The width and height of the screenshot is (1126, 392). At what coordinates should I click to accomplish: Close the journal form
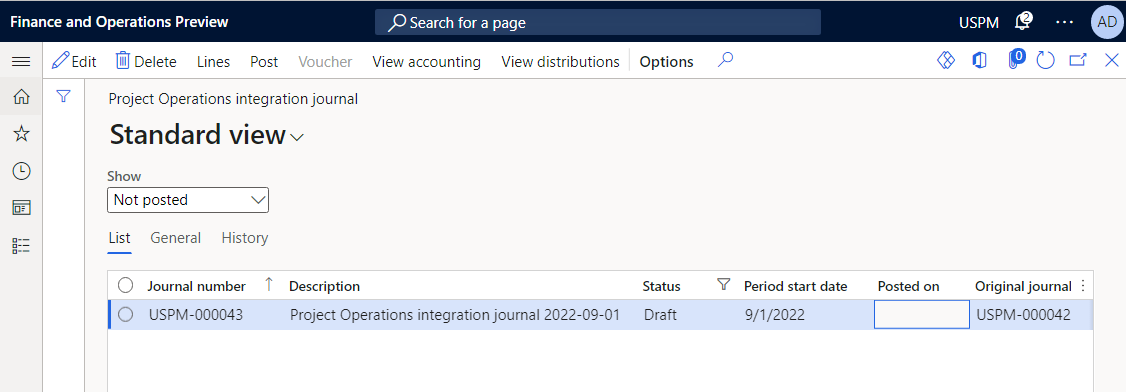(1111, 61)
